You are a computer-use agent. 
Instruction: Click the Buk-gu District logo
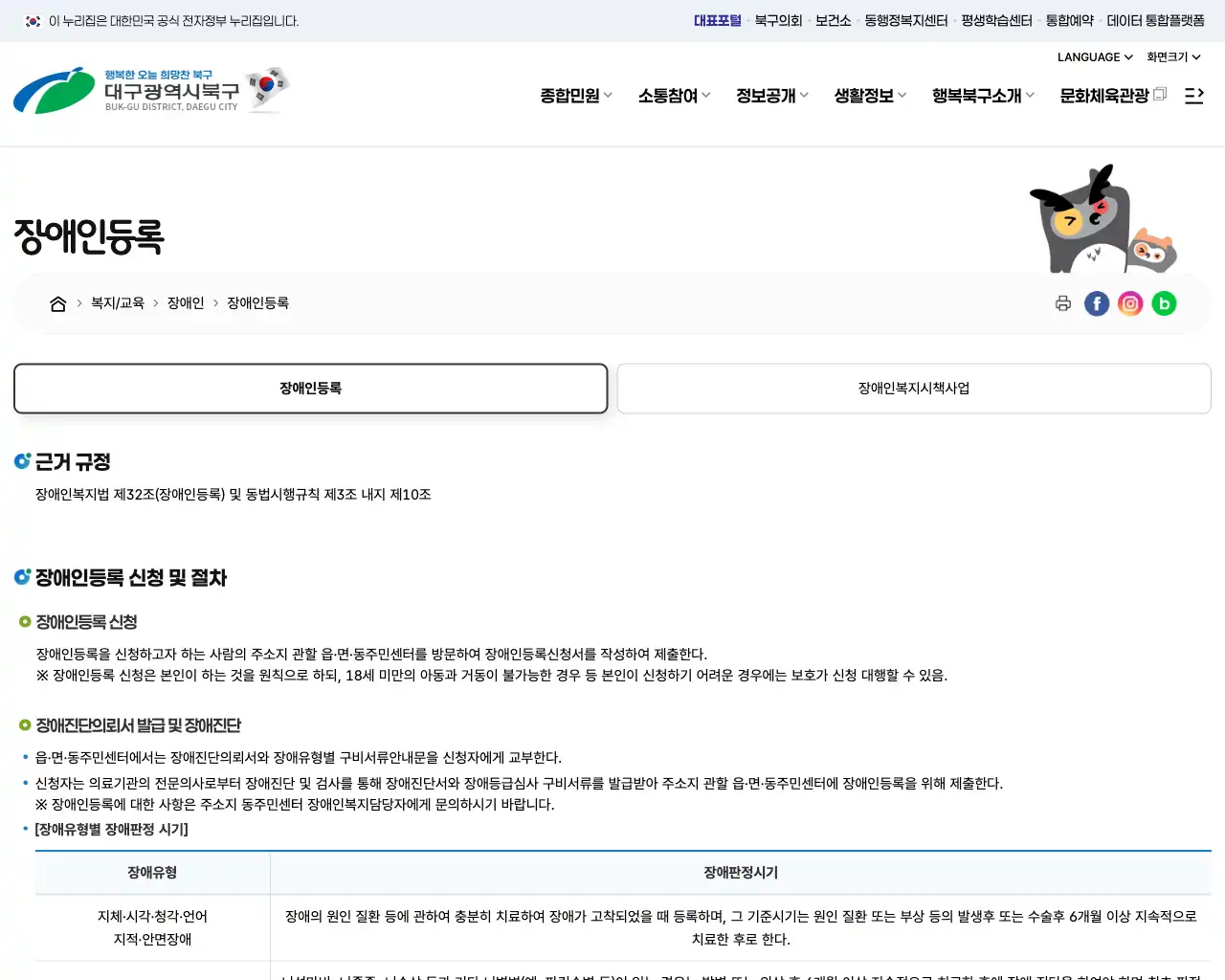125,91
